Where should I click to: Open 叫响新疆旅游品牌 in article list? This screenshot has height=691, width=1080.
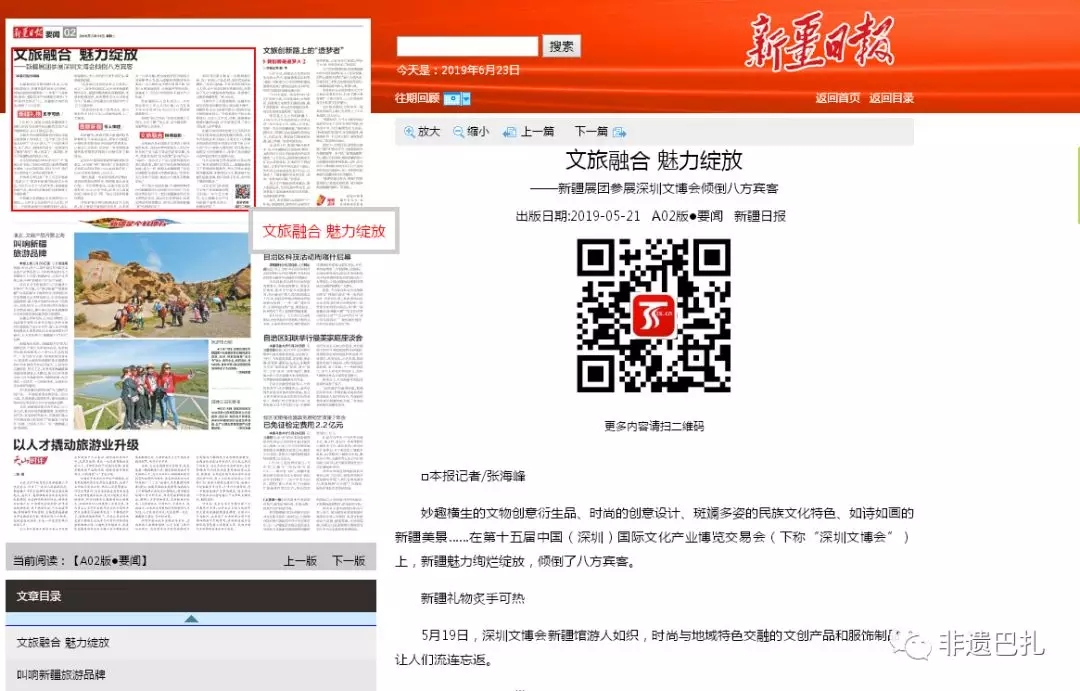61,674
